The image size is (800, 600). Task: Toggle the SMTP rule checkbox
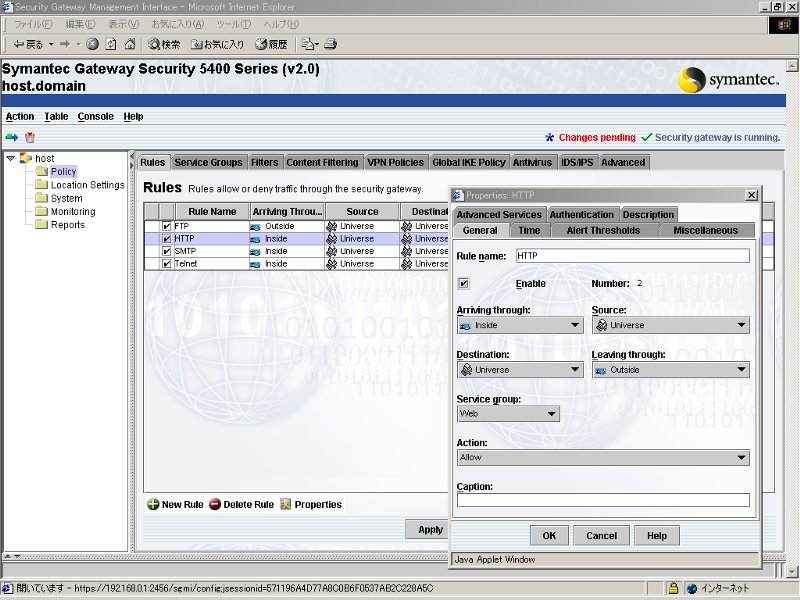click(x=166, y=252)
